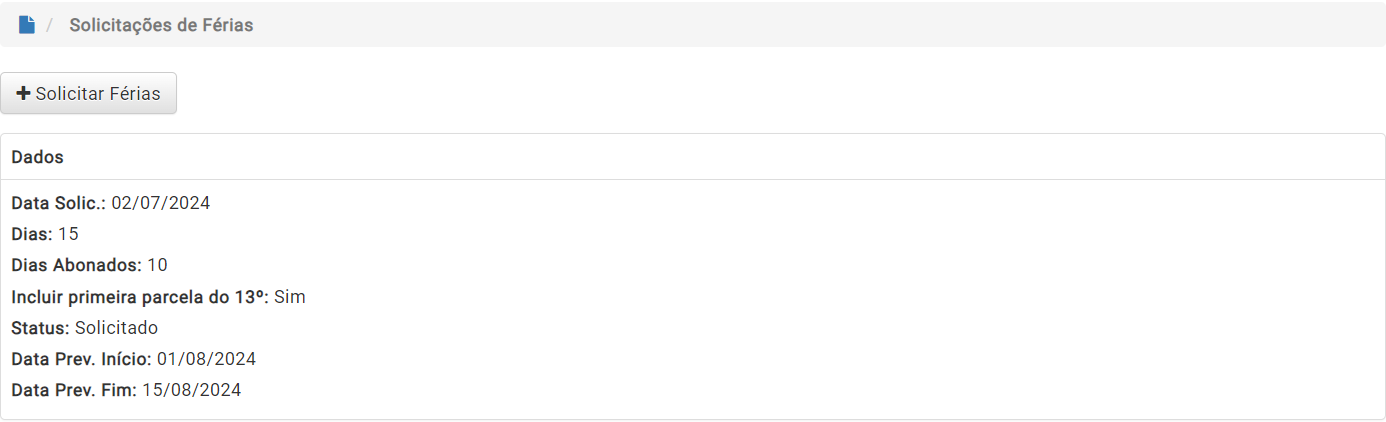This screenshot has width=1386, height=422.
Task: Click the document icon in the breadcrumb
Action: 27,25
